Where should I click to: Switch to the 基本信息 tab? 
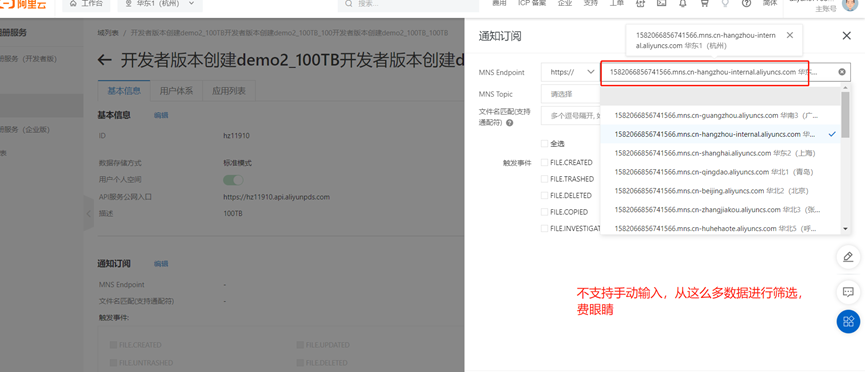(124, 91)
